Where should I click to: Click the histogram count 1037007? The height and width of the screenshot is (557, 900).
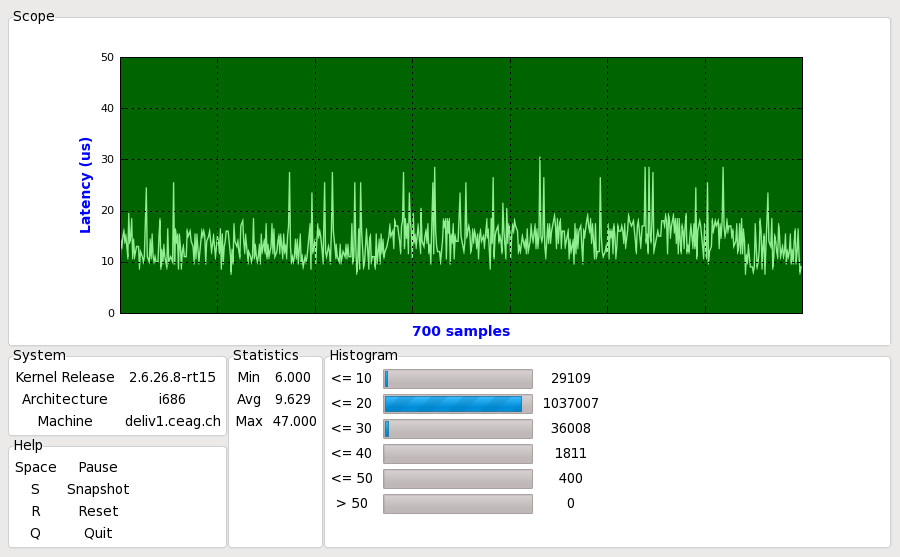coord(571,404)
